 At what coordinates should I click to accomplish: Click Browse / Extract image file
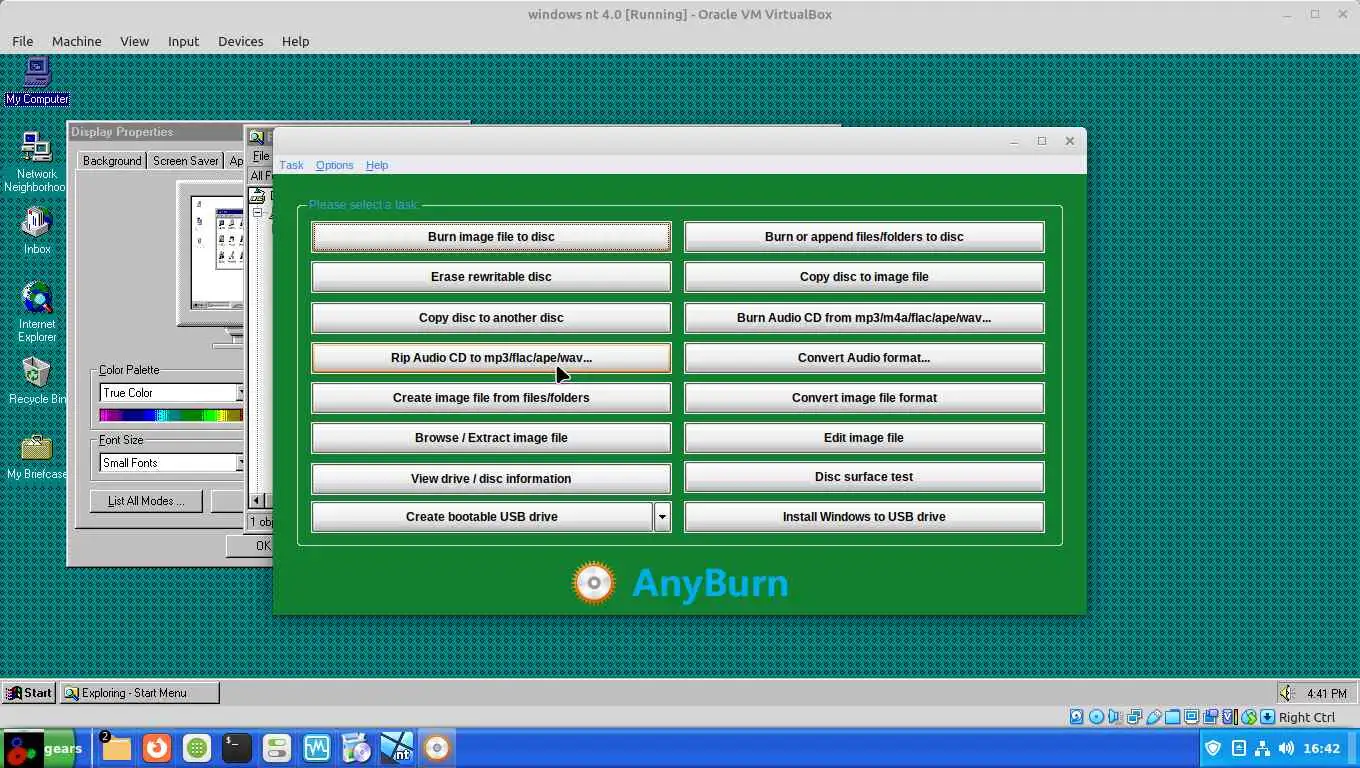pos(491,438)
